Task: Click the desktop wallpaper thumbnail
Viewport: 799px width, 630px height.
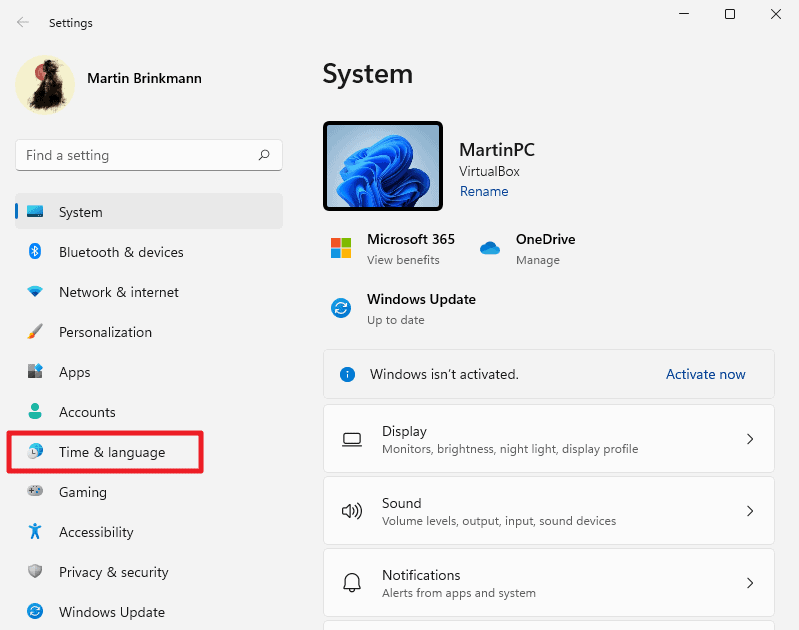Action: 383,166
